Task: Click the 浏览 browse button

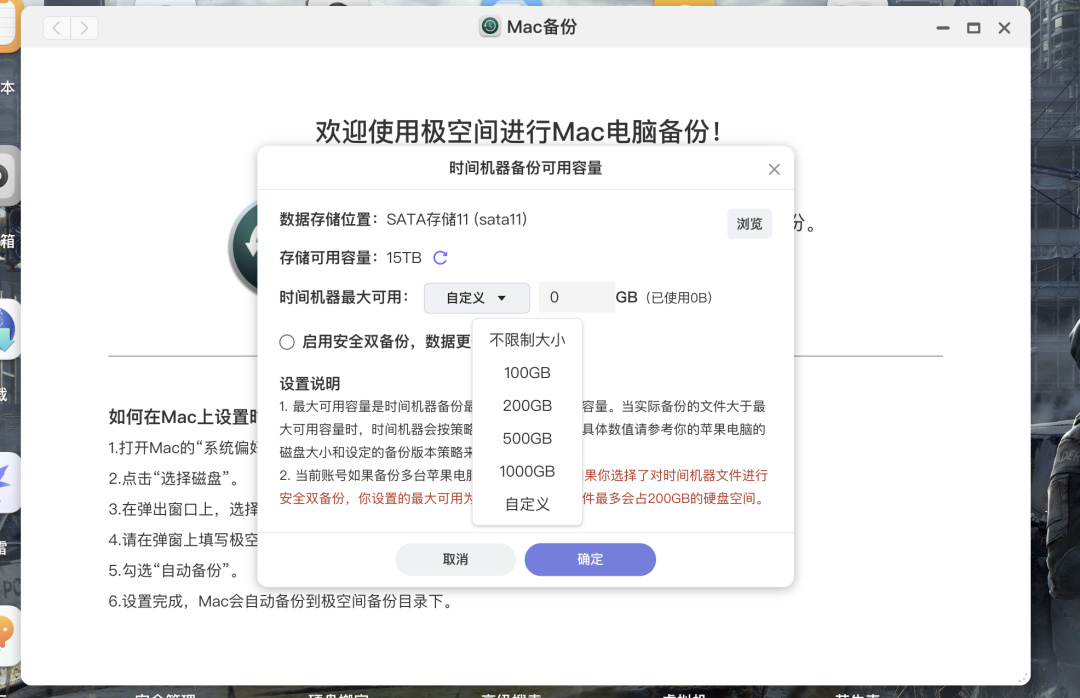Action: pyautogui.click(x=749, y=224)
